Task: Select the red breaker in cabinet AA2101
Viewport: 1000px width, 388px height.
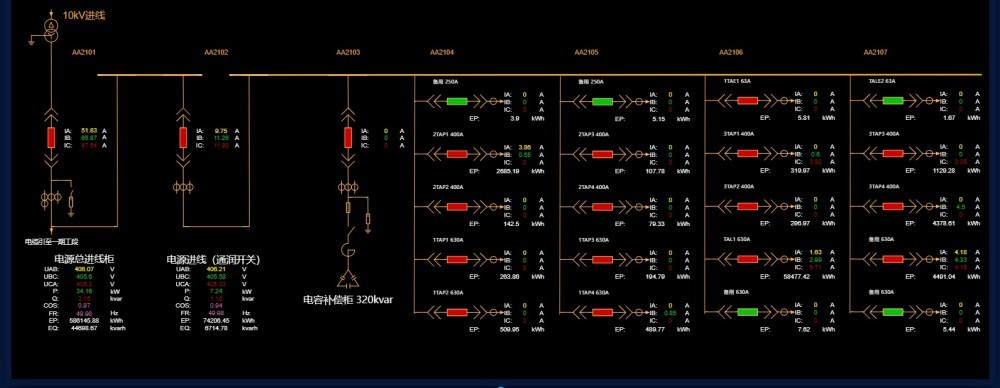Action: (51, 137)
